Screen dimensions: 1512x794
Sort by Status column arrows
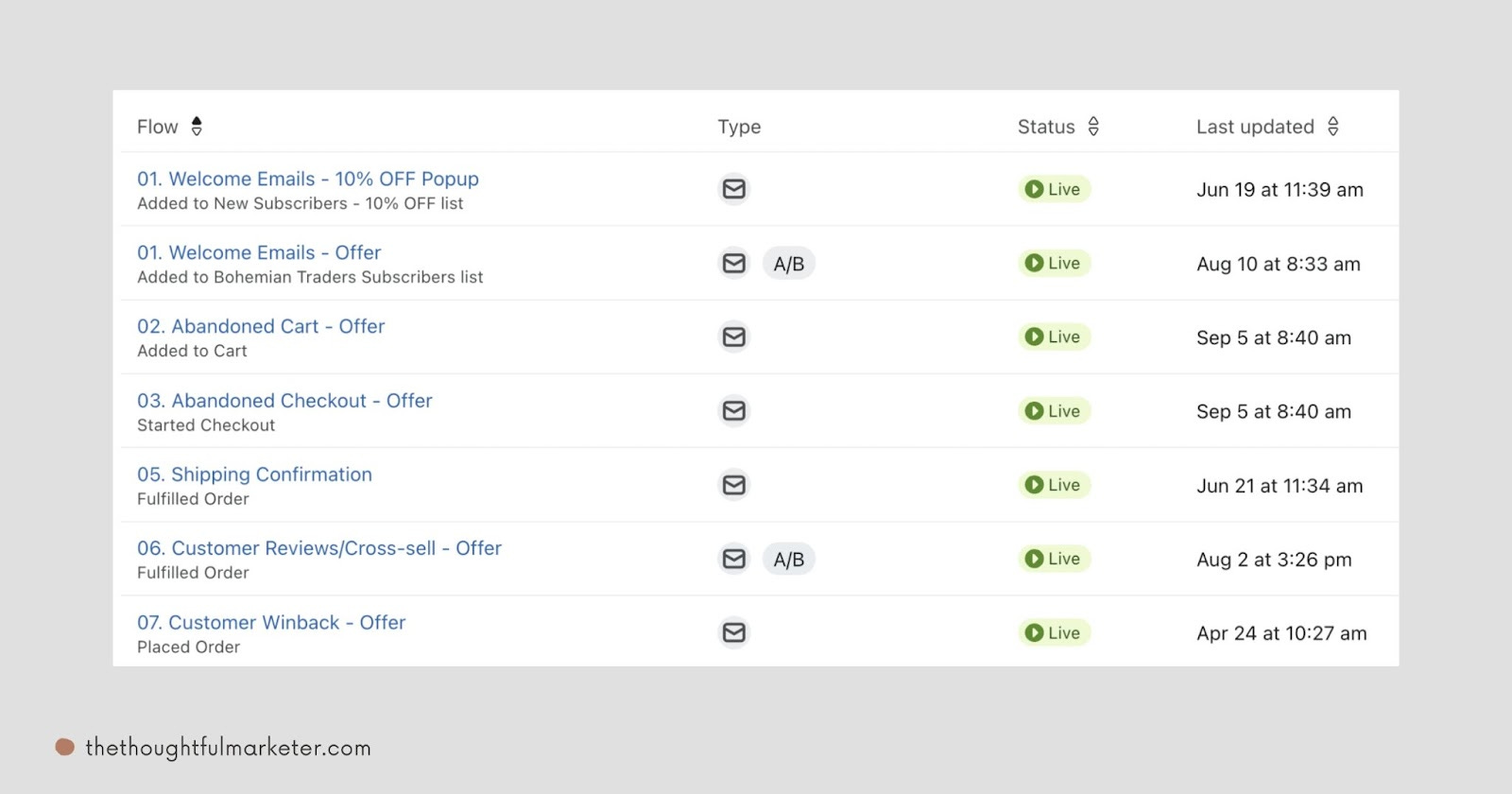point(1093,127)
